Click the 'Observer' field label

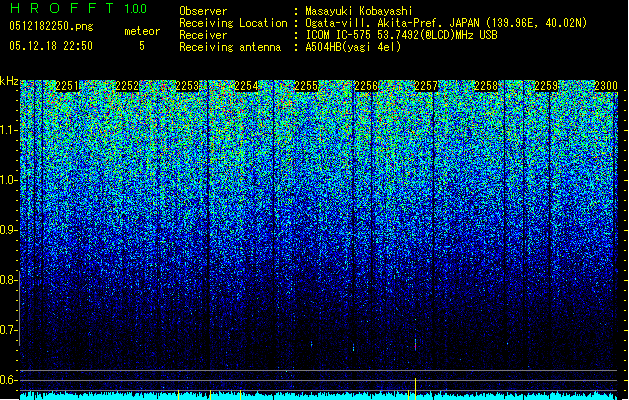tap(203, 11)
